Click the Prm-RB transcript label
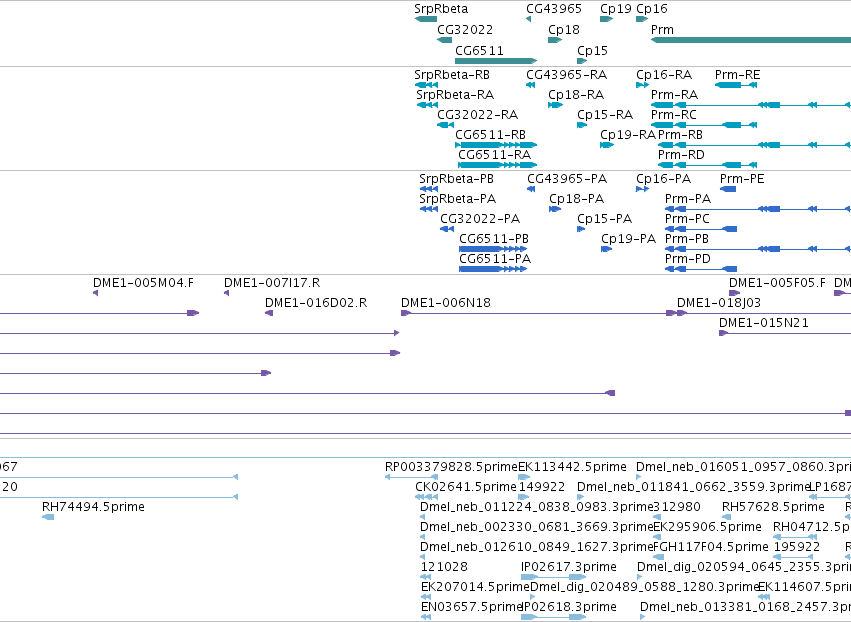851x622 pixels. (680, 135)
